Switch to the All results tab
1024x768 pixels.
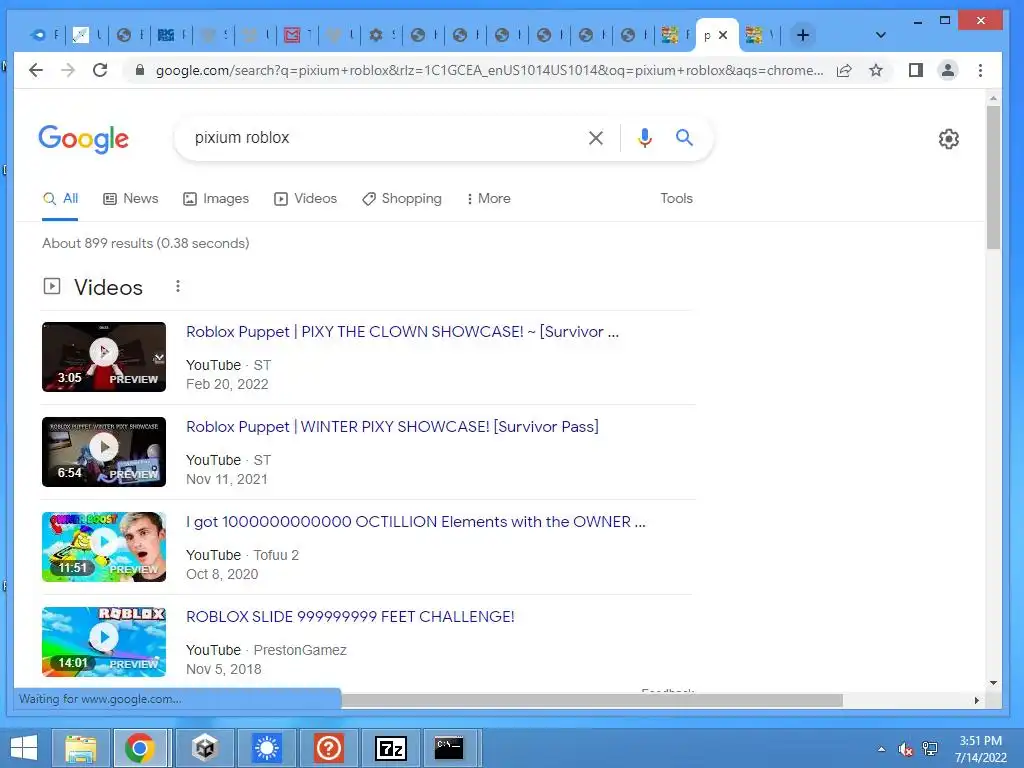60,199
